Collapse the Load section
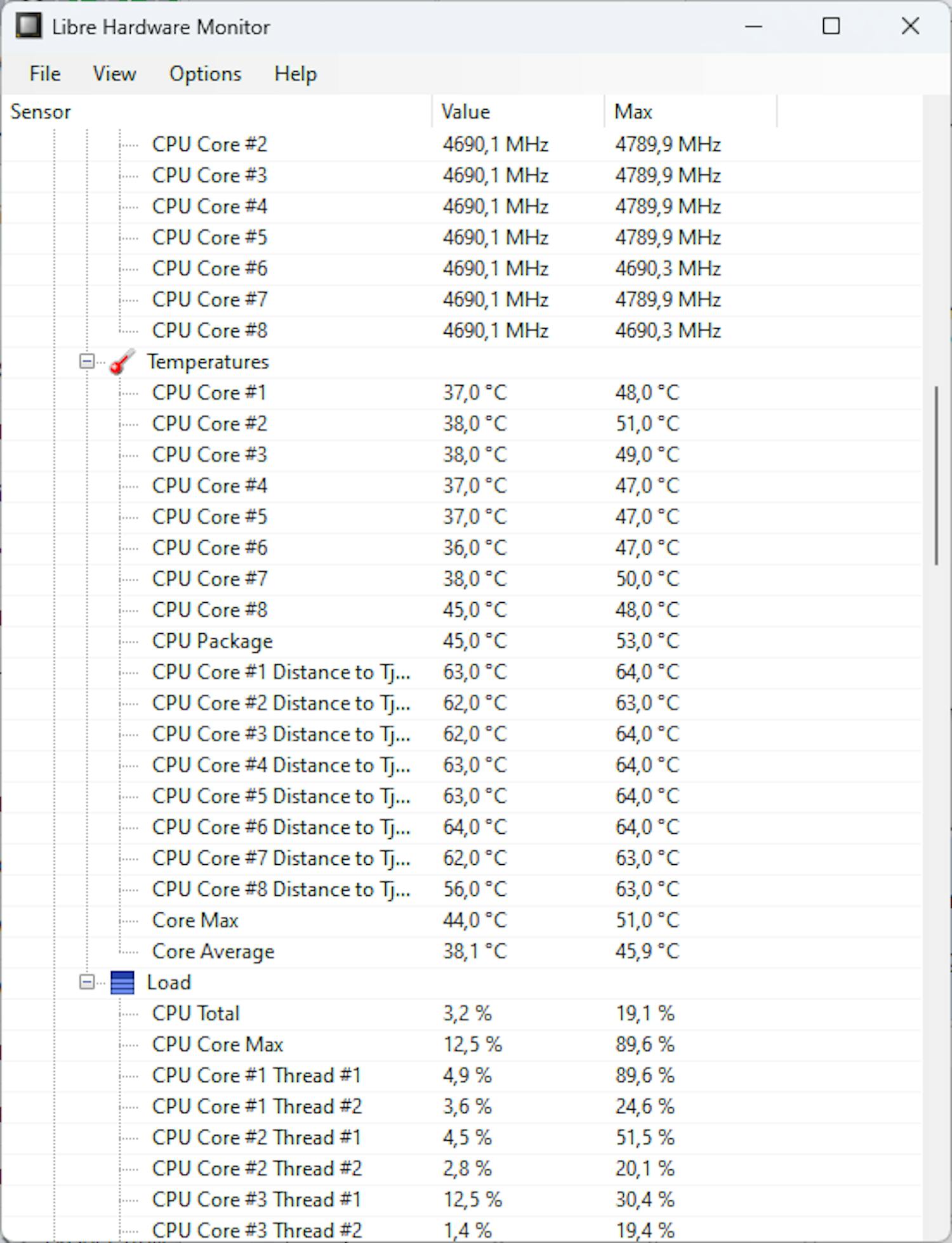The image size is (952, 1243). coord(86,982)
